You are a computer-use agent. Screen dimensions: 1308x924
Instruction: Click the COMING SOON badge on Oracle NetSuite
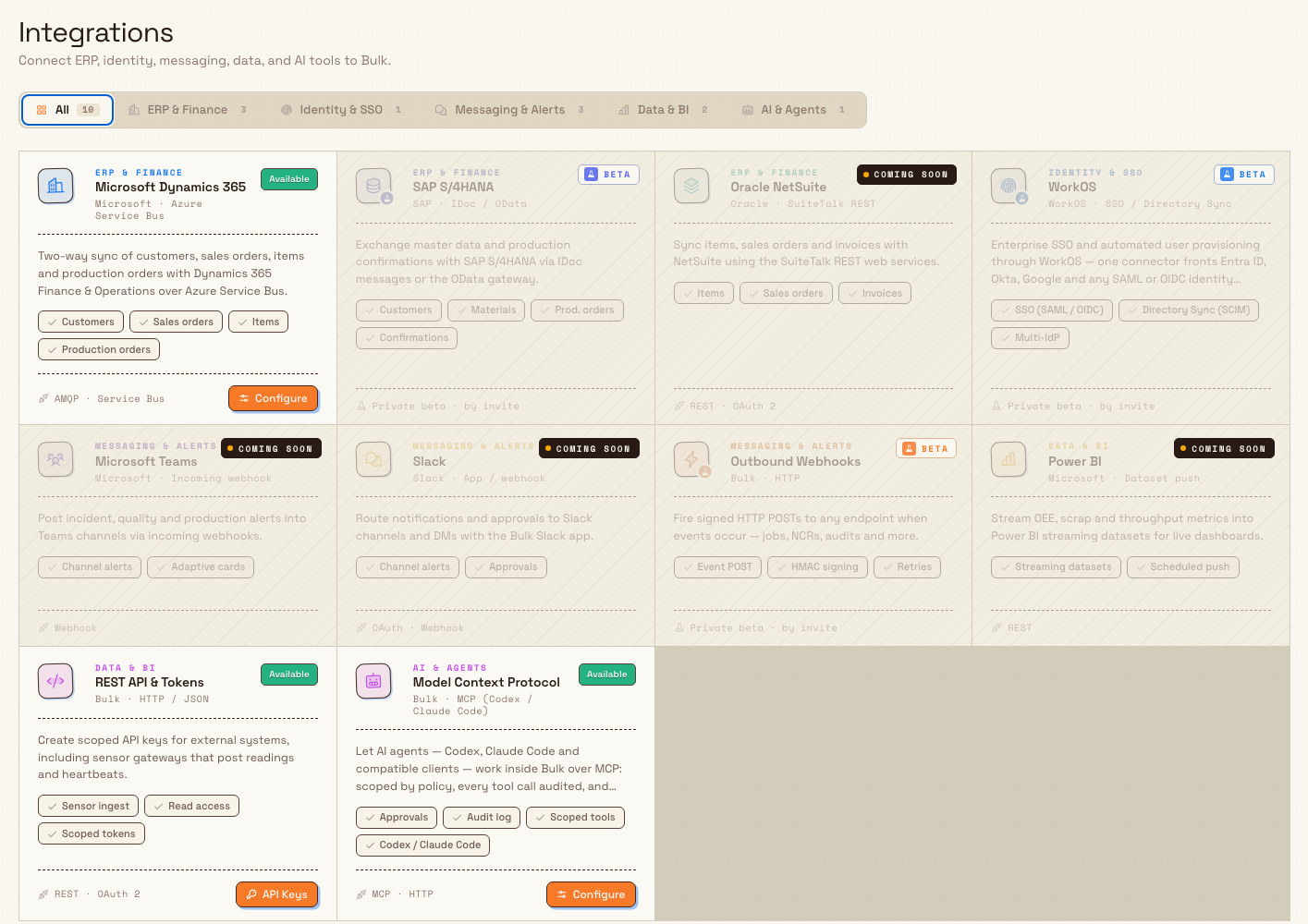tap(906, 175)
